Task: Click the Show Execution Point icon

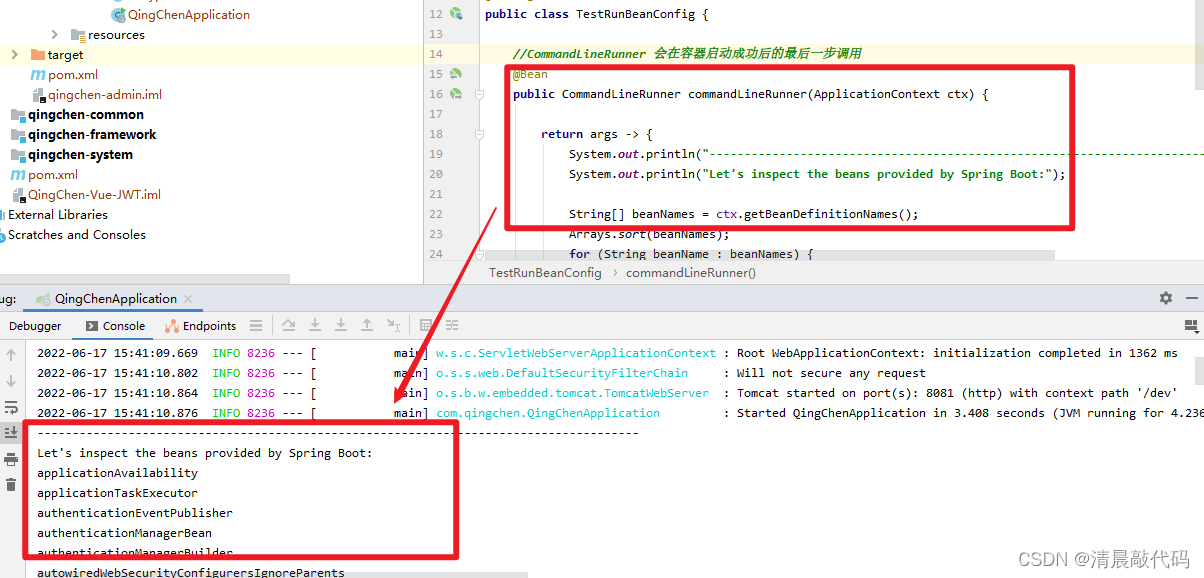Action: [x=256, y=326]
